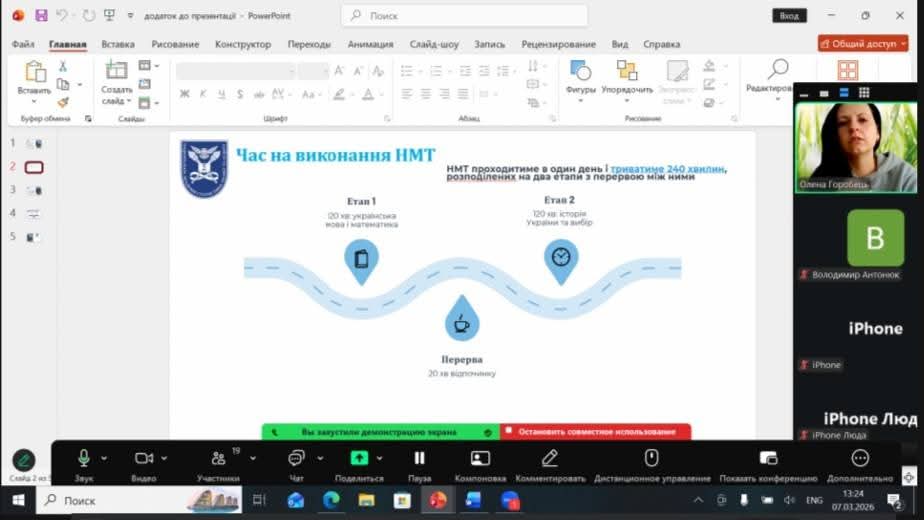
Task: Click the Общий доступ share button
Action: tap(863, 44)
